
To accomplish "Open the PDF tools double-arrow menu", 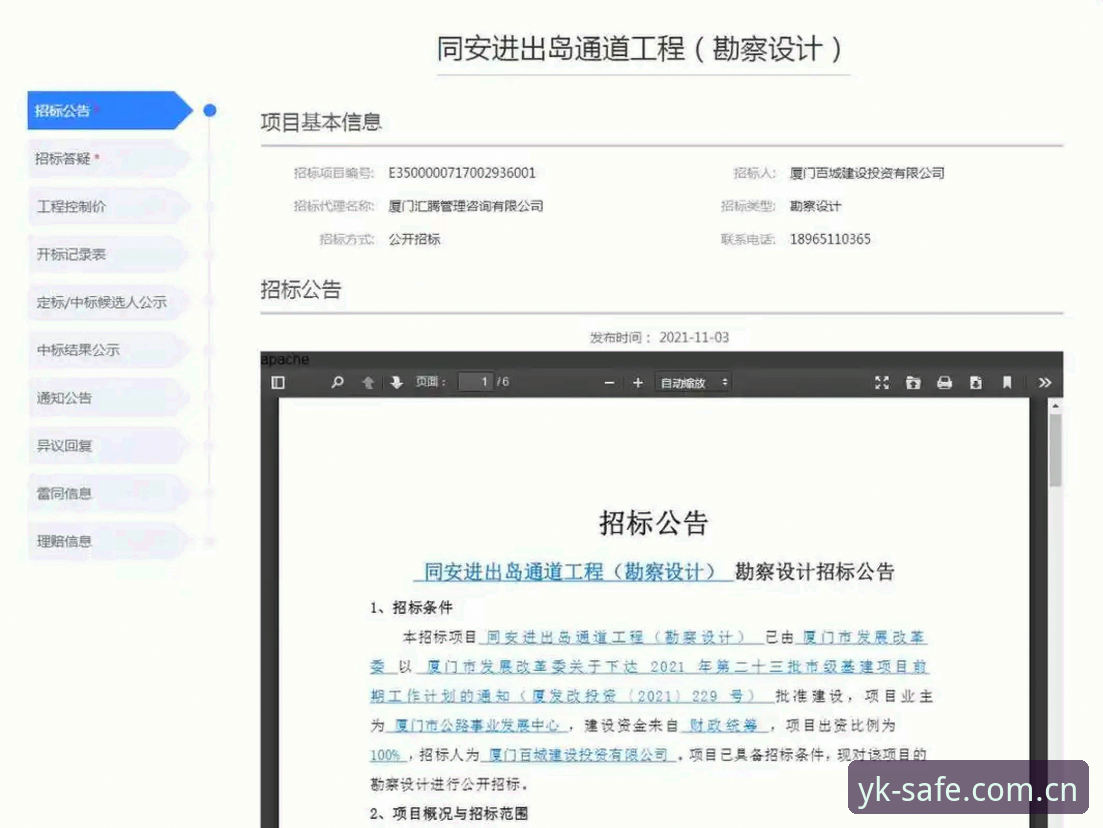I will coord(1045,382).
